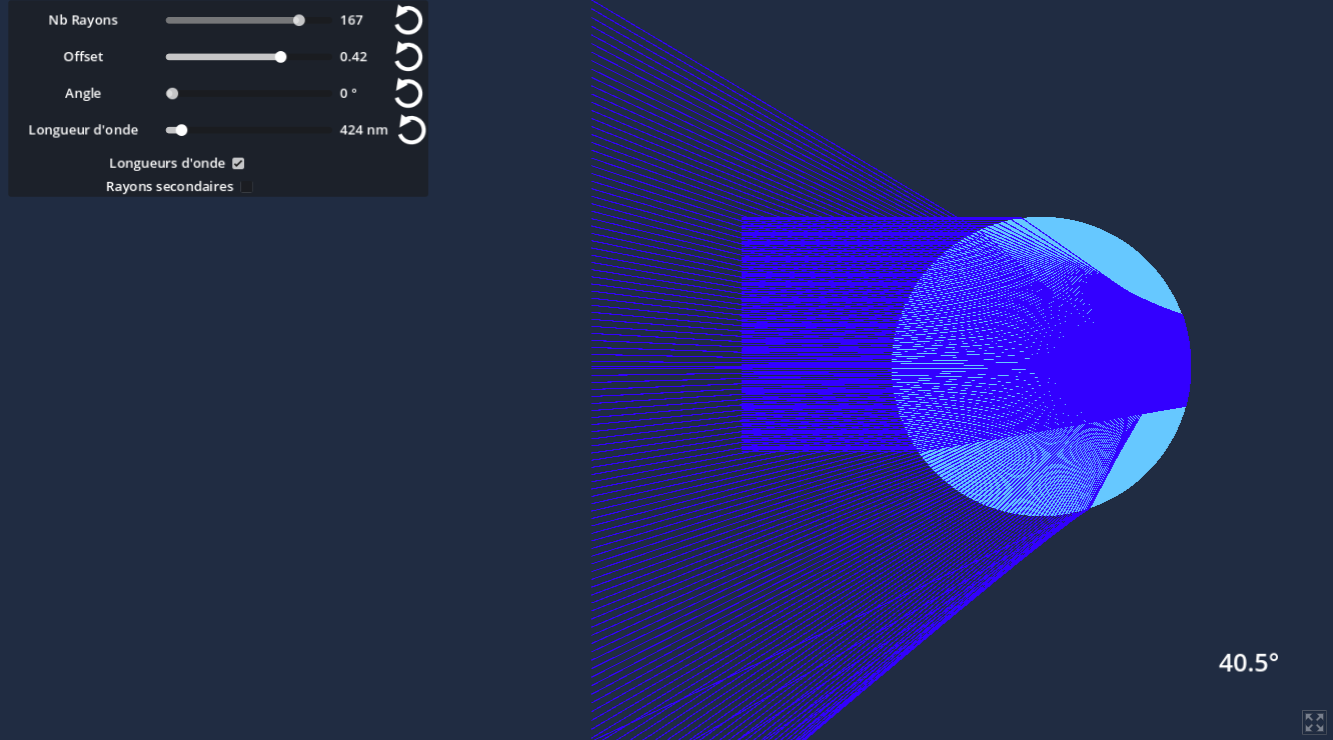1333x740 pixels.
Task: Toggle fullscreen mode icon
Action: click(x=1314, y=722)
